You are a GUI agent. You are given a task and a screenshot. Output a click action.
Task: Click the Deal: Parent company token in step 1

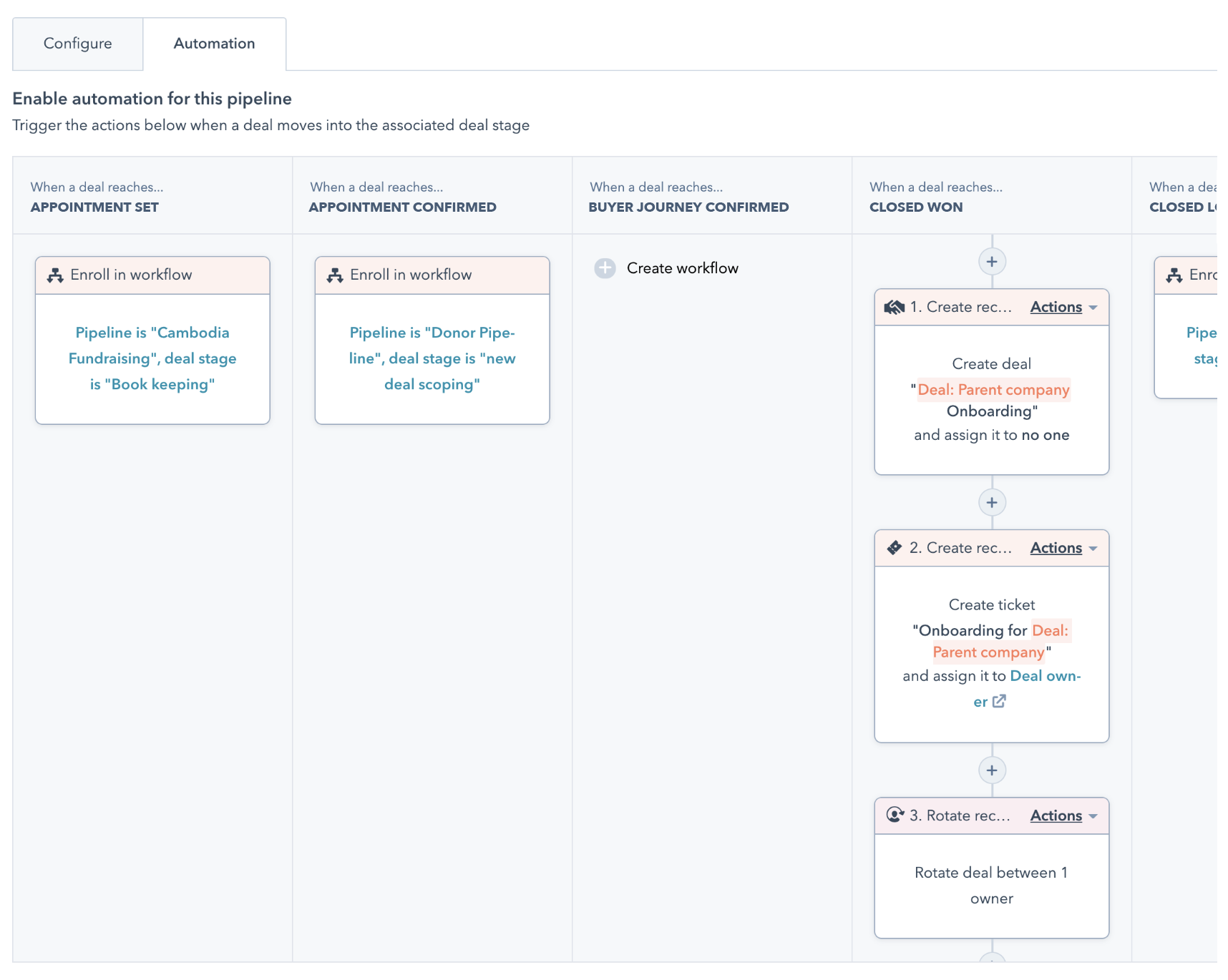(993, 390)
